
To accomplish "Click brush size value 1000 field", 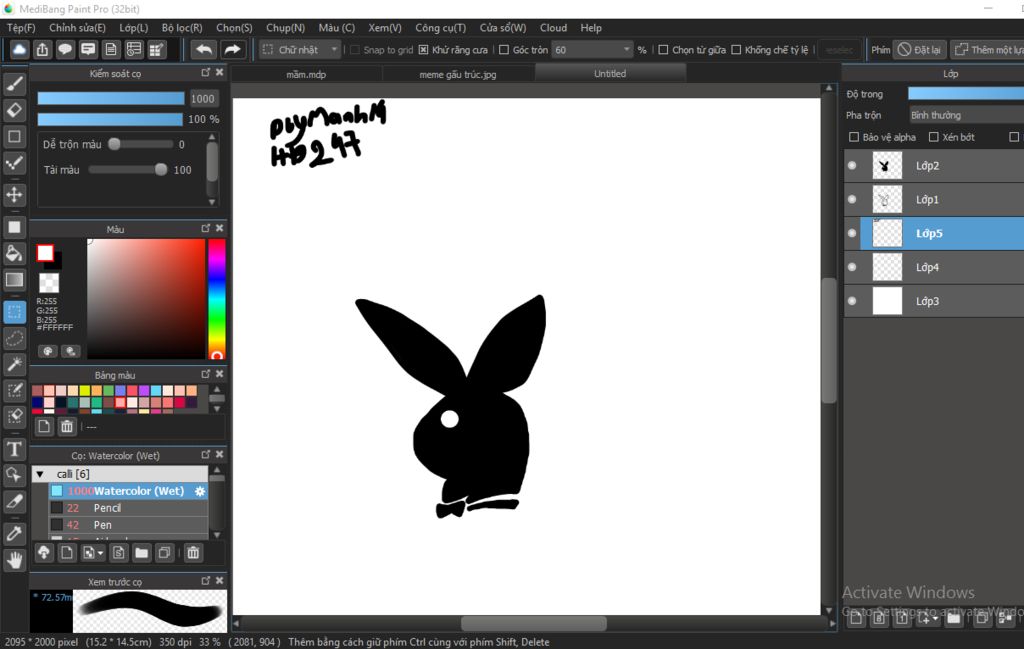I will click(x=203, y=99).
